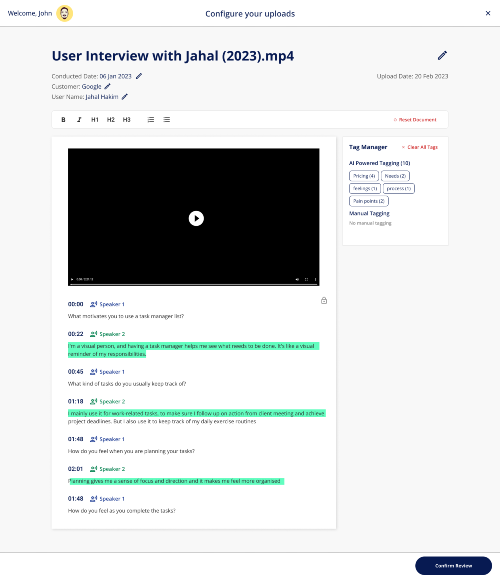Click "What motivates you to use a task manager" line
The image size is (500, 579).
click(126, 316)
